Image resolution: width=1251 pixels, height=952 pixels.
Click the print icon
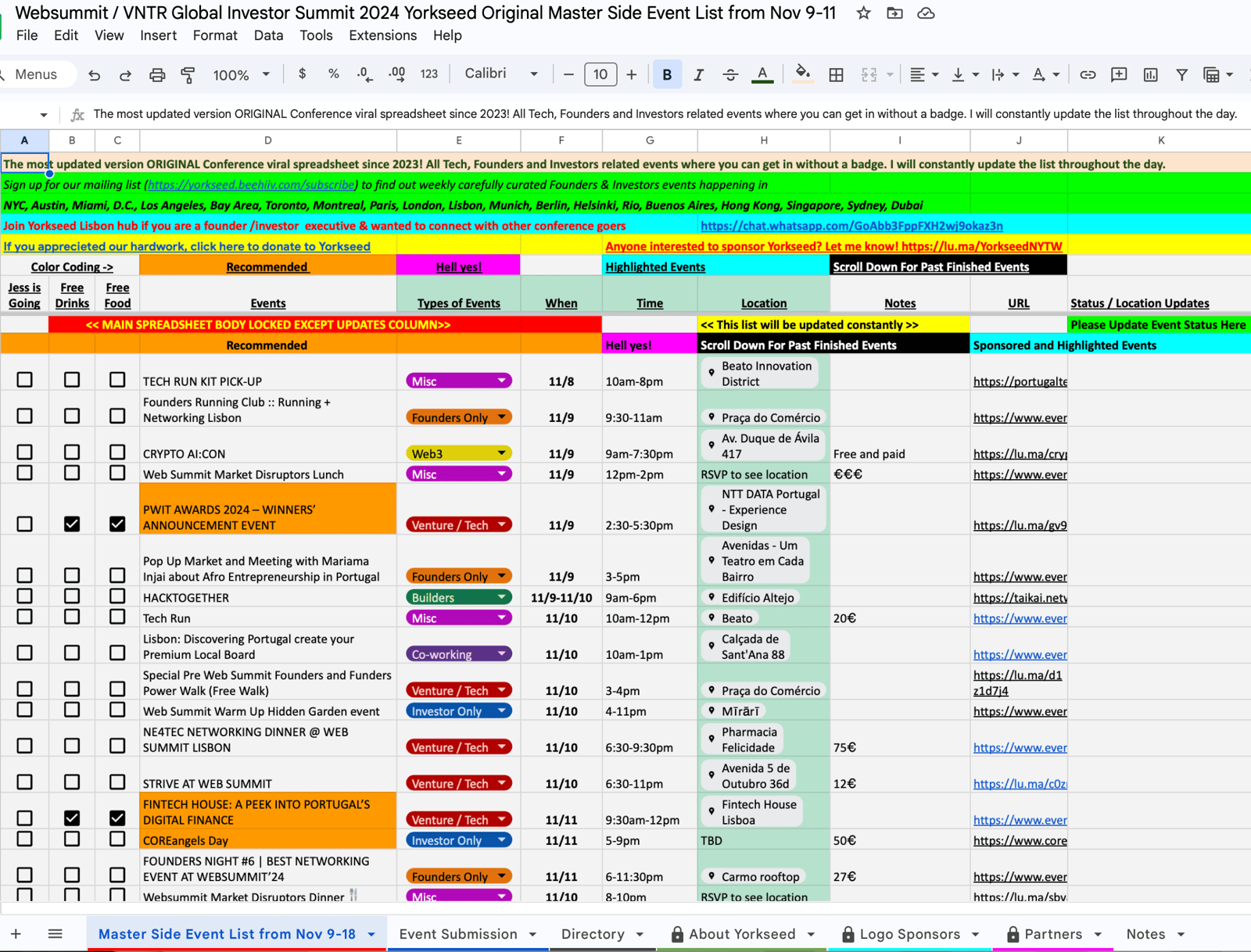157,75
